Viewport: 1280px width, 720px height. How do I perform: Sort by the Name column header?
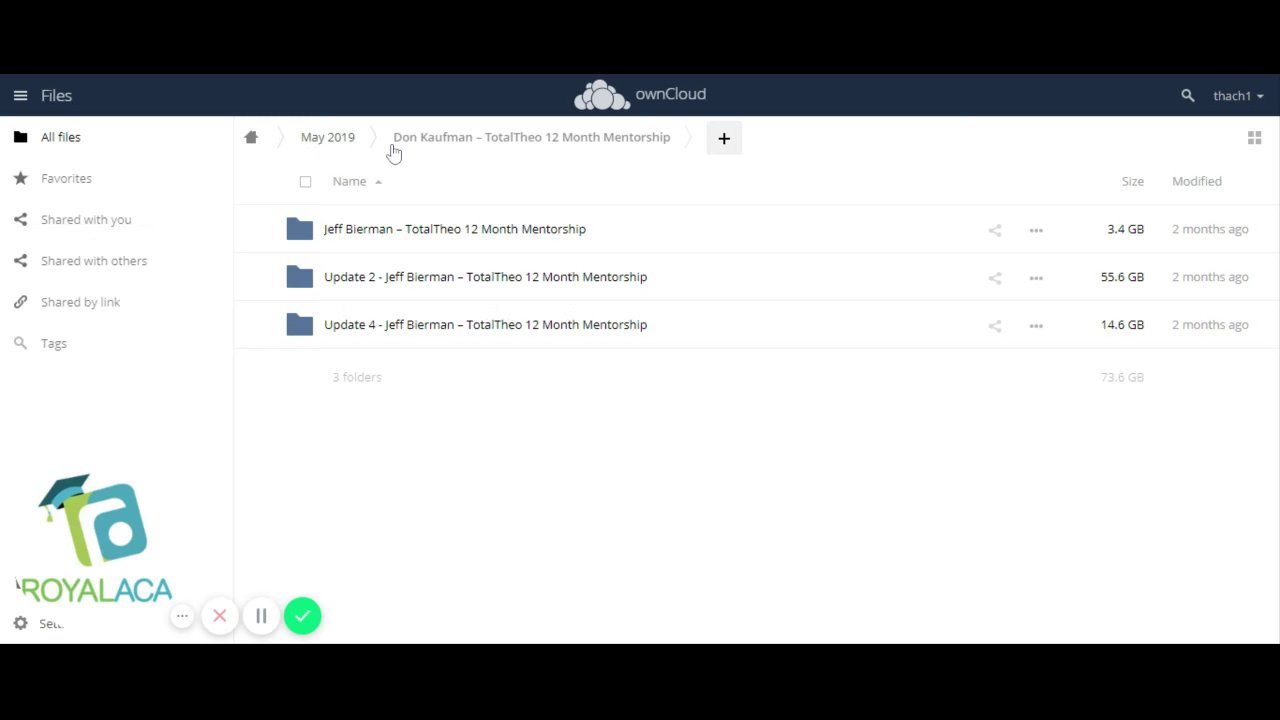(x=349, y=181)
